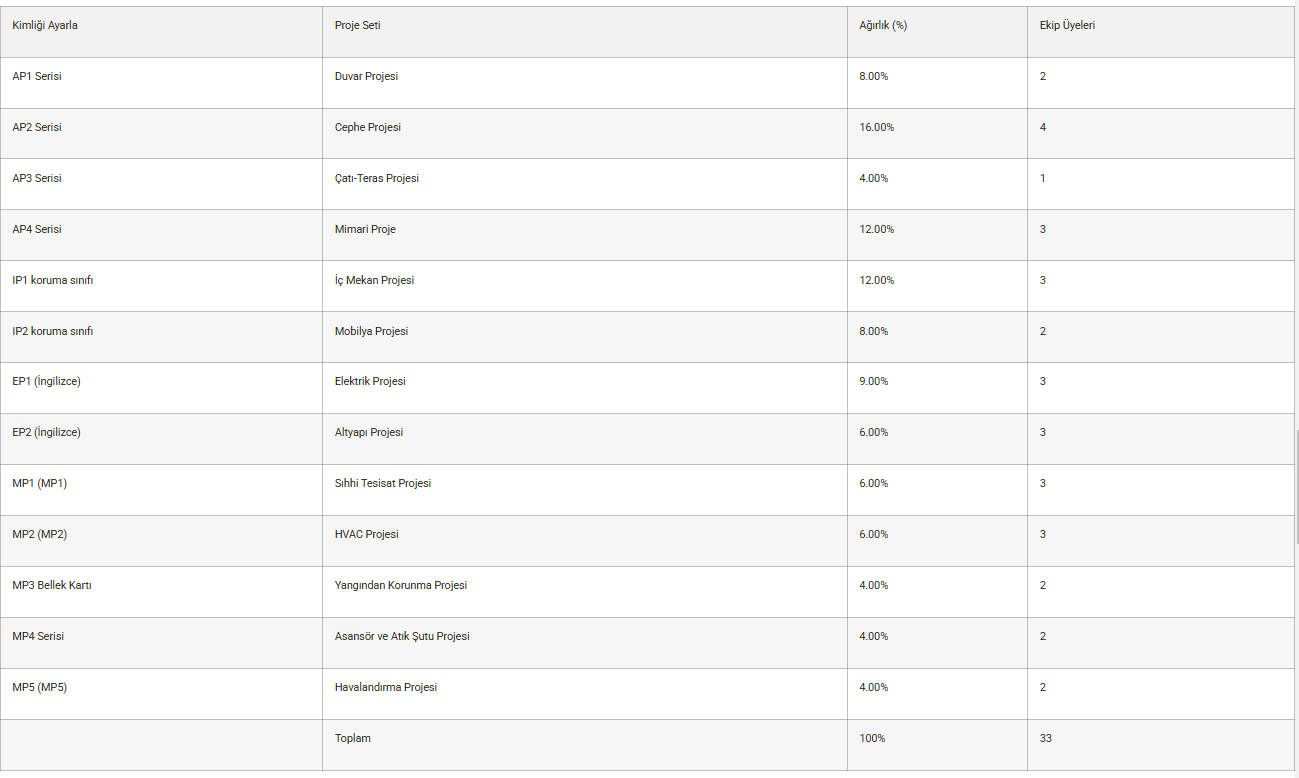The width and height of the screenshot is (1299, 778).
Task: Click the Proje Seti column header
Action: tap(357, 25)
